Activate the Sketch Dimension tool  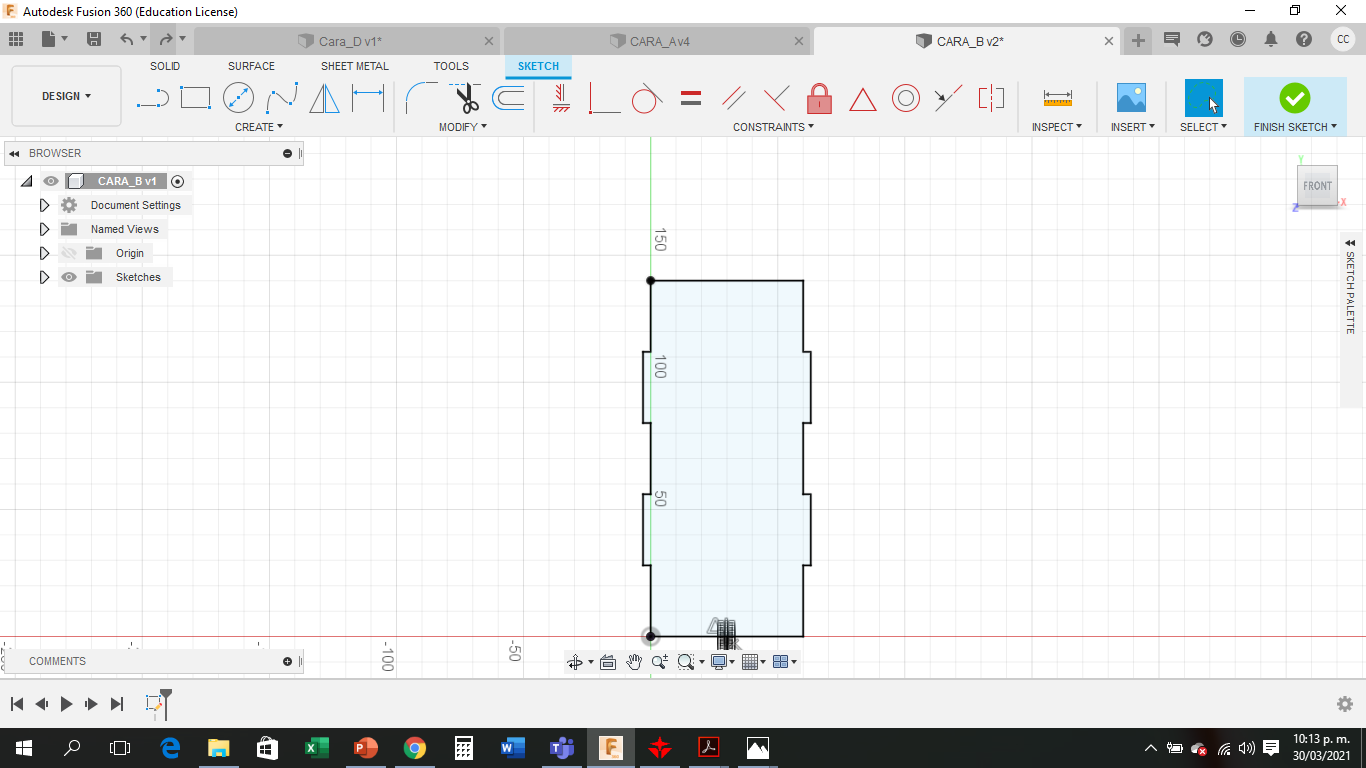368,98
